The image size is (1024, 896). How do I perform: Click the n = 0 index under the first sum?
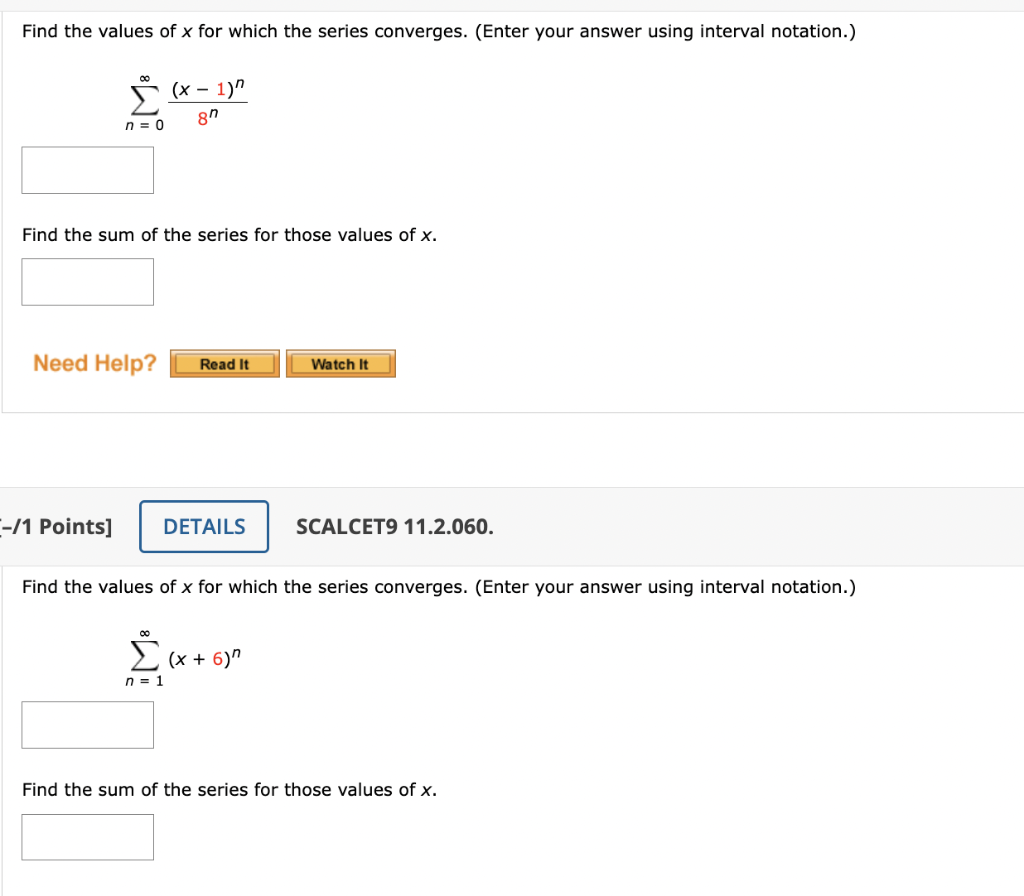(x=143, y=124)
